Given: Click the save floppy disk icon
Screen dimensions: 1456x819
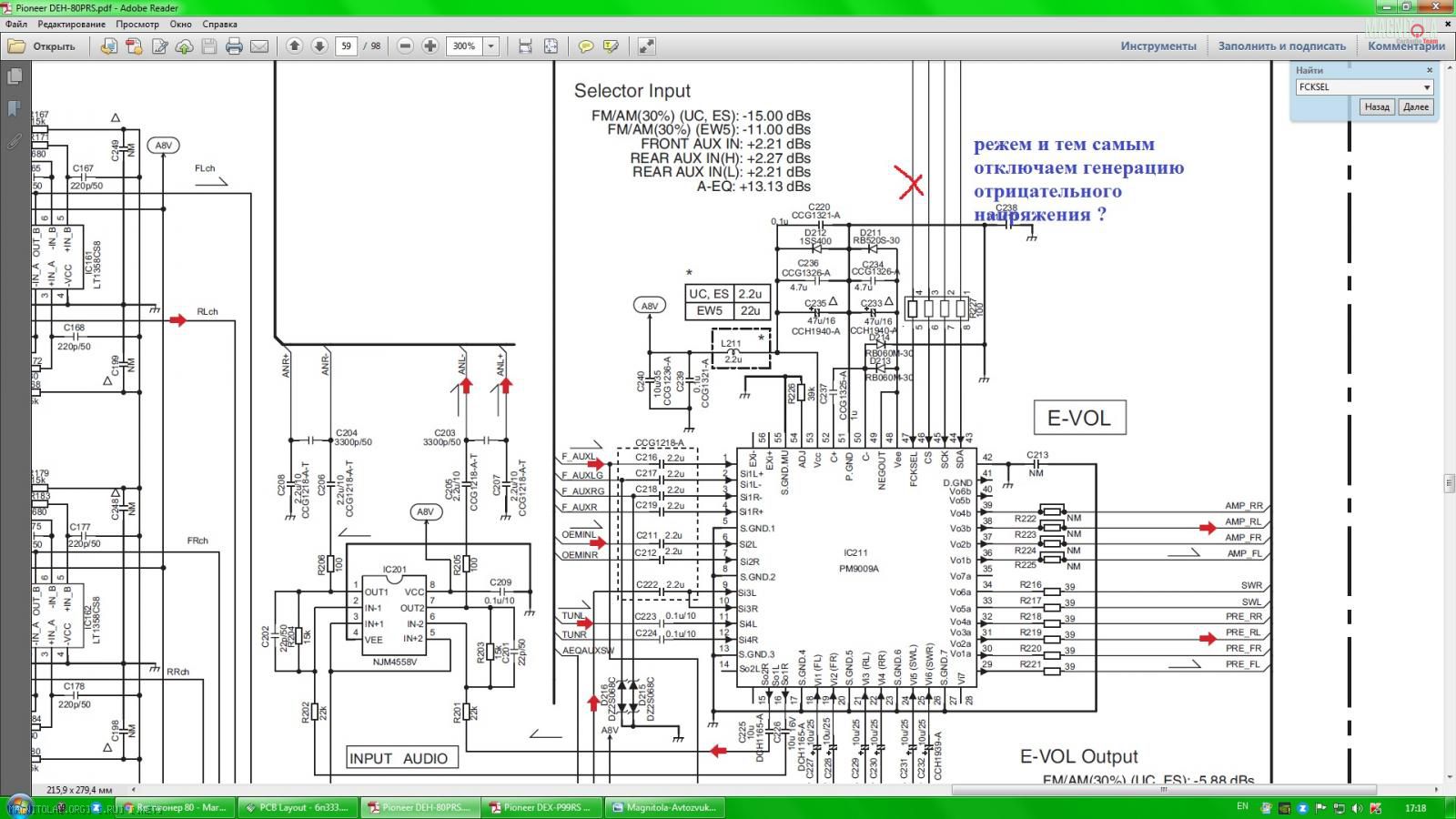Looking at the screenshot, I should click(208, 46).
